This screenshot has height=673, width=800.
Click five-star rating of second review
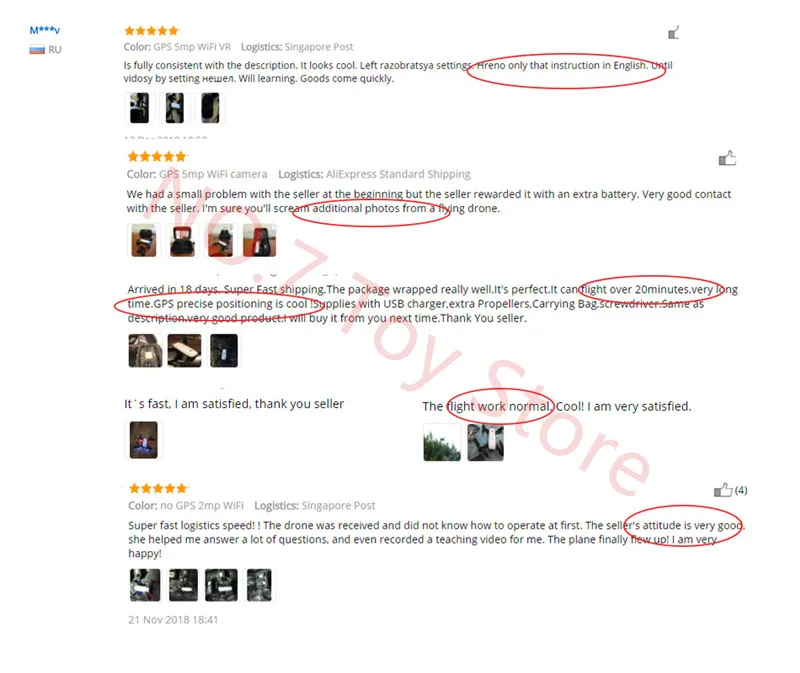[x=157, y=156]
